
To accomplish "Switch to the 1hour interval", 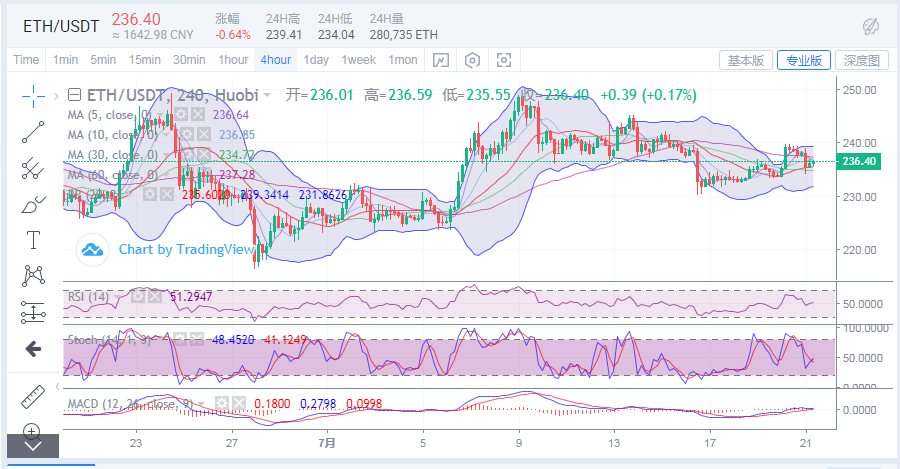I will point(233,60).
